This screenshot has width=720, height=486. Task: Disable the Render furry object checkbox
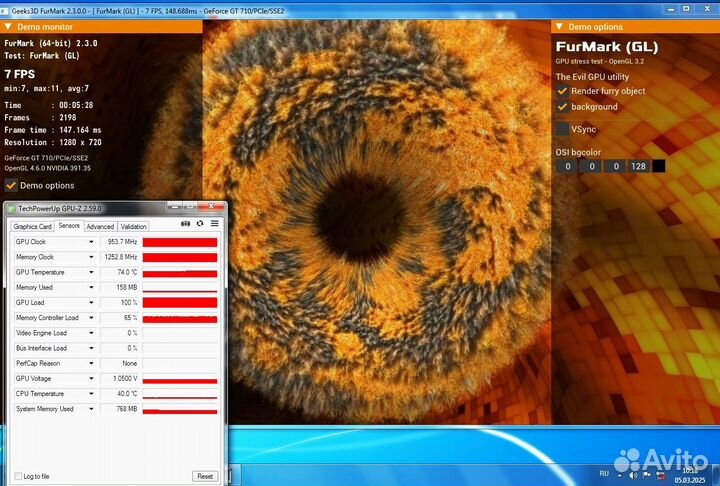(562, 91)
